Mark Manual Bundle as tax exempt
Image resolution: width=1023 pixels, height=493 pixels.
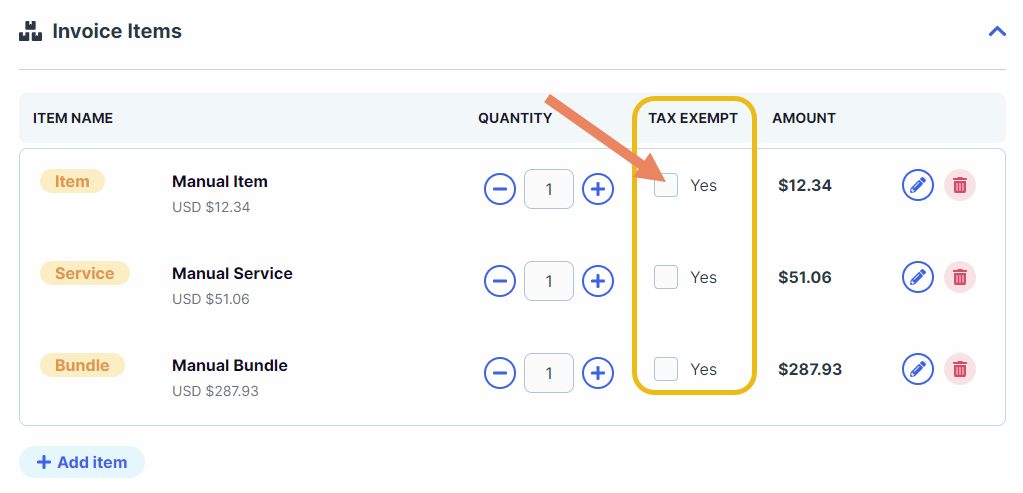[666, 369]
